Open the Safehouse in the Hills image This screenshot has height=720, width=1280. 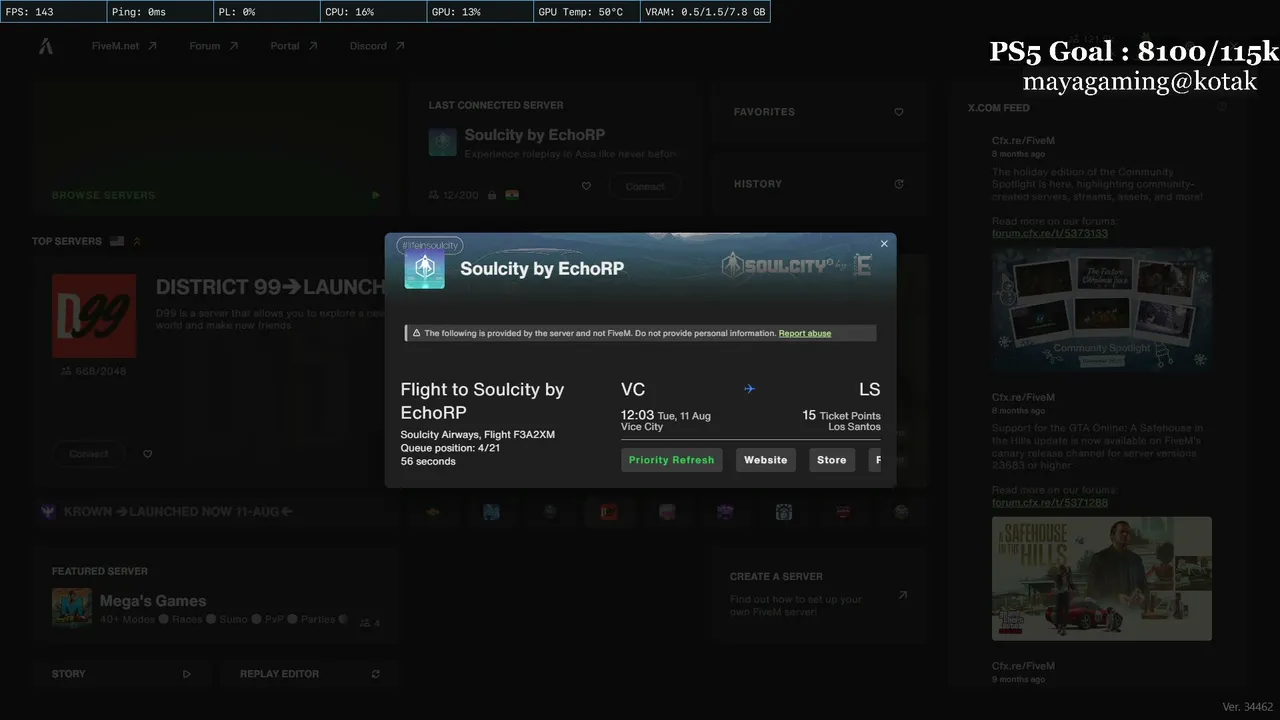pos(1102,578)
